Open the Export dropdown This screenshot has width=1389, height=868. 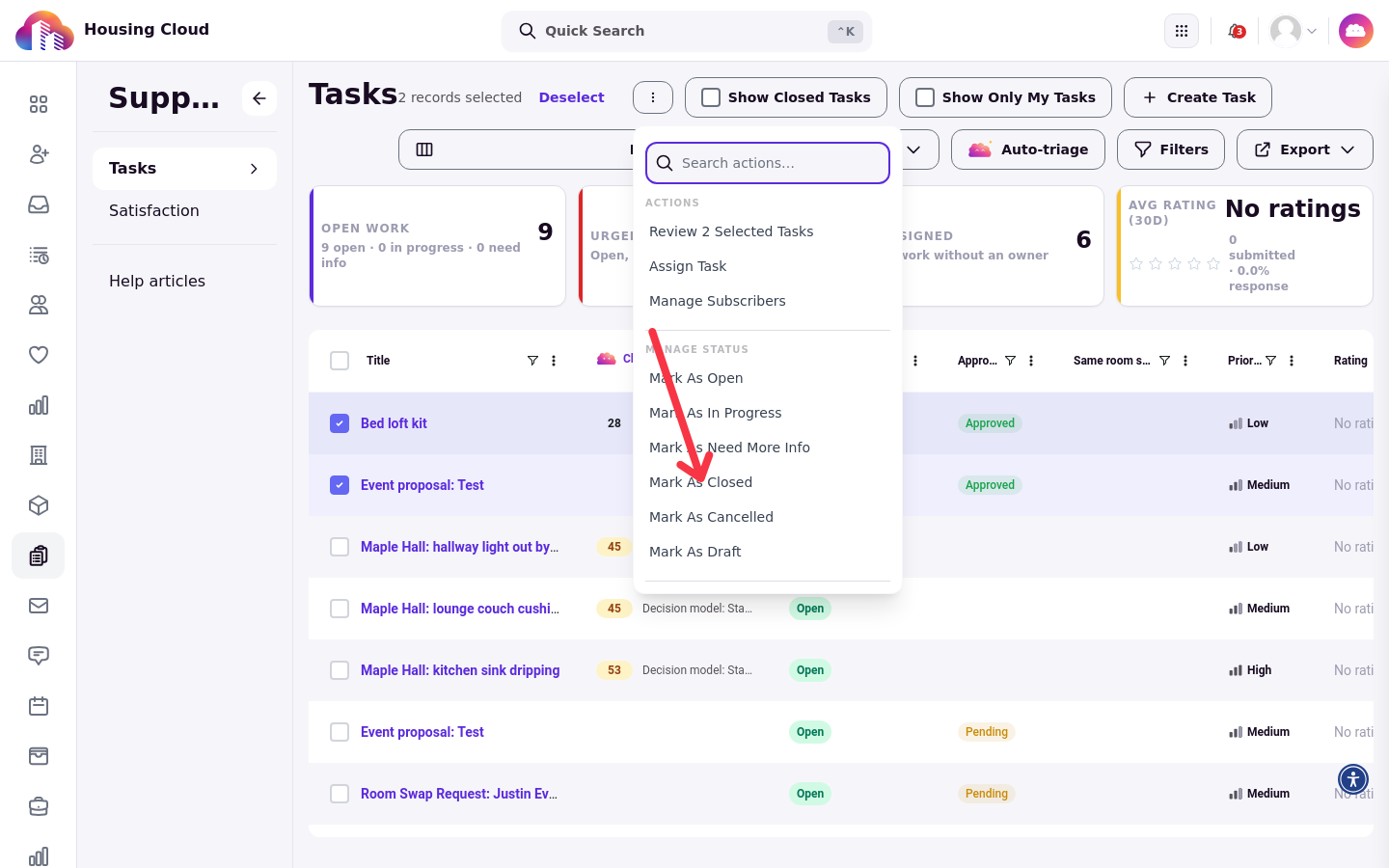[1305, 149]
